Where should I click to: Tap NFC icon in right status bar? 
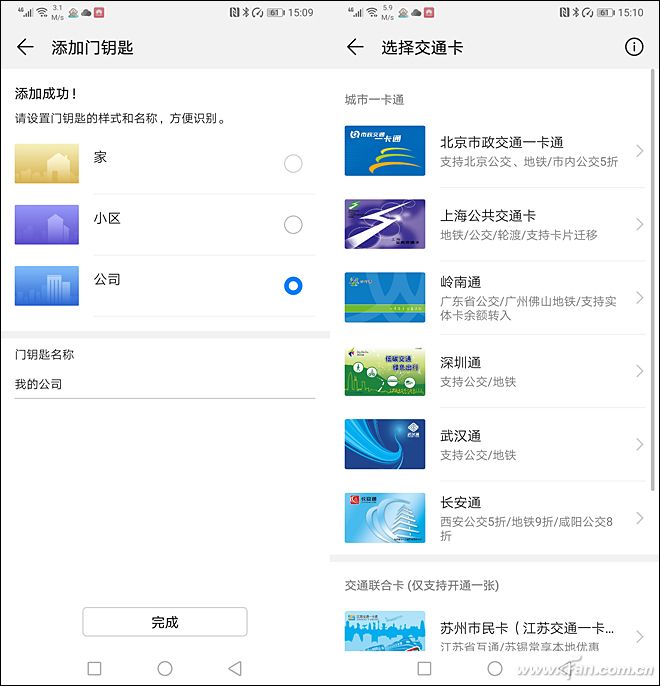click(564, 13)
